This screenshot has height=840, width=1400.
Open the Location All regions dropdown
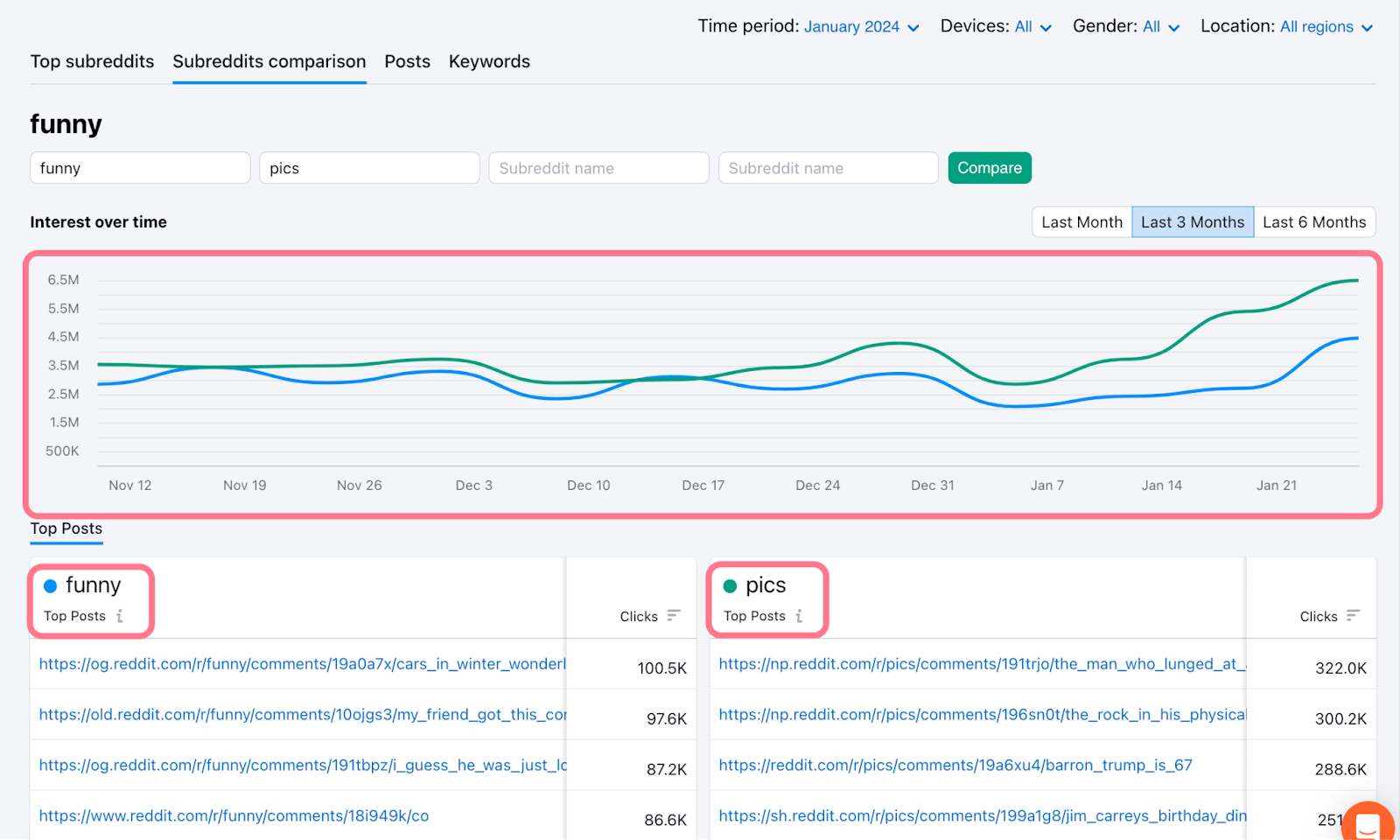pos(1326,27)
